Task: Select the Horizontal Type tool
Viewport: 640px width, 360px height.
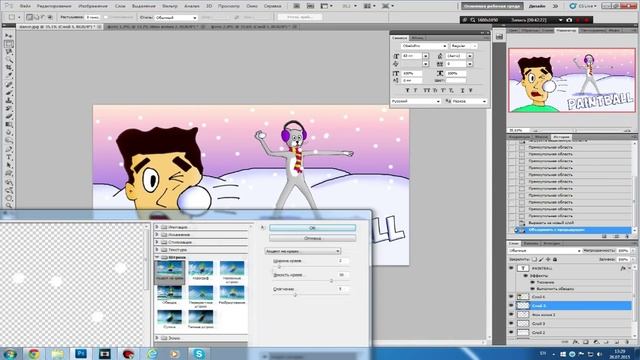Action: click(9, 158)
